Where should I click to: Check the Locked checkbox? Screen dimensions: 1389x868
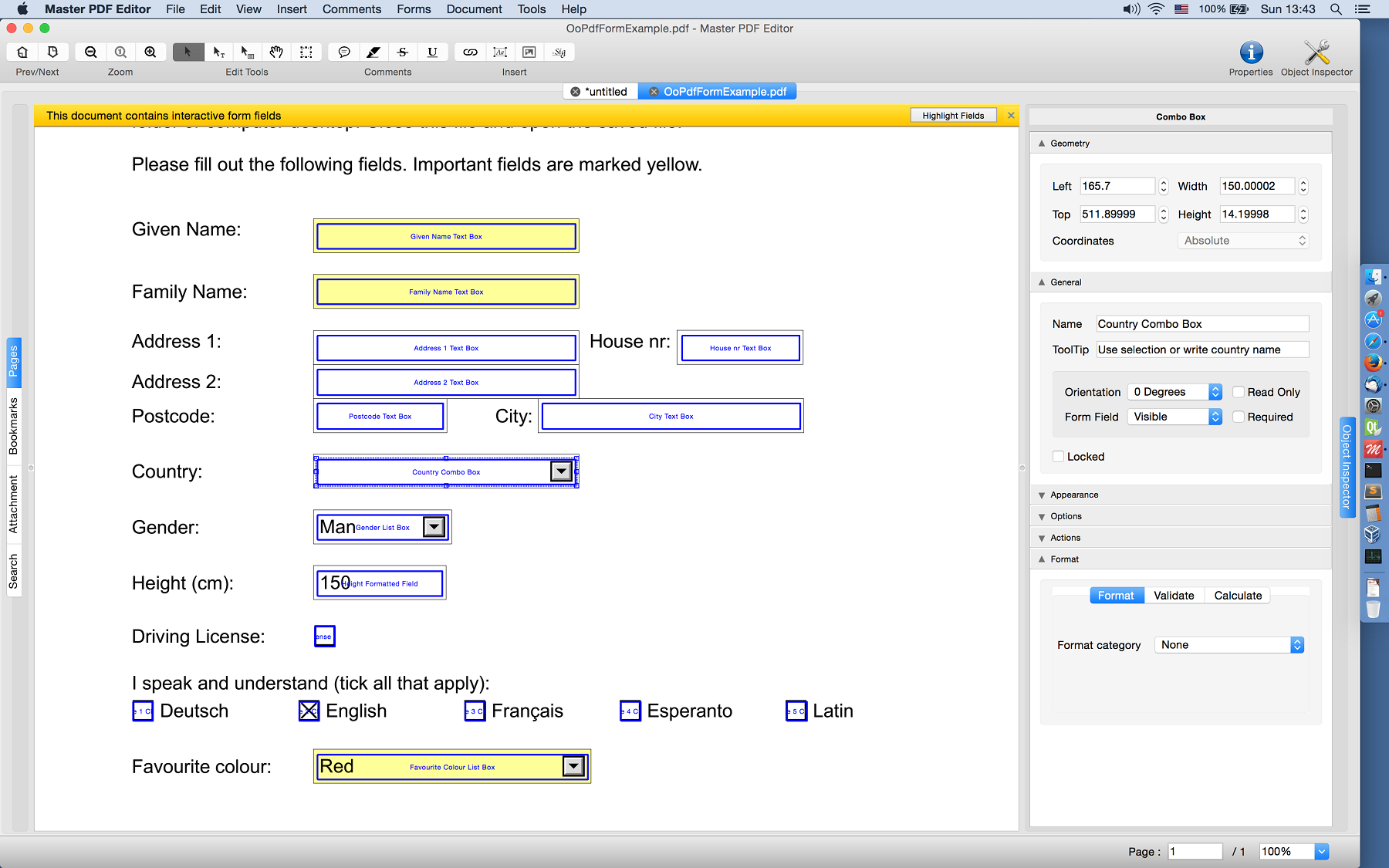[1059, 457]
